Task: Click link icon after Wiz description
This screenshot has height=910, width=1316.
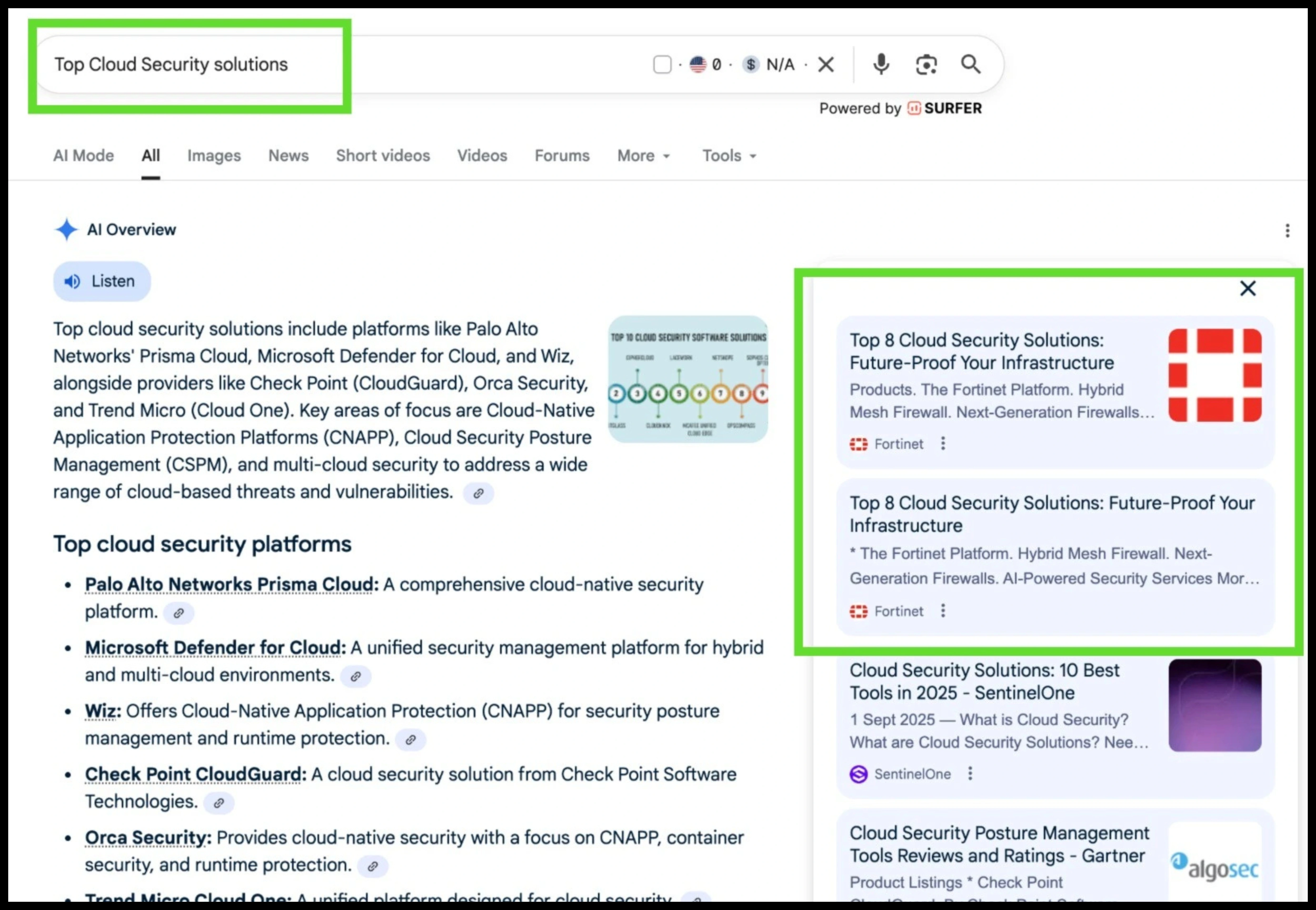Action: (x=410, y=740)
